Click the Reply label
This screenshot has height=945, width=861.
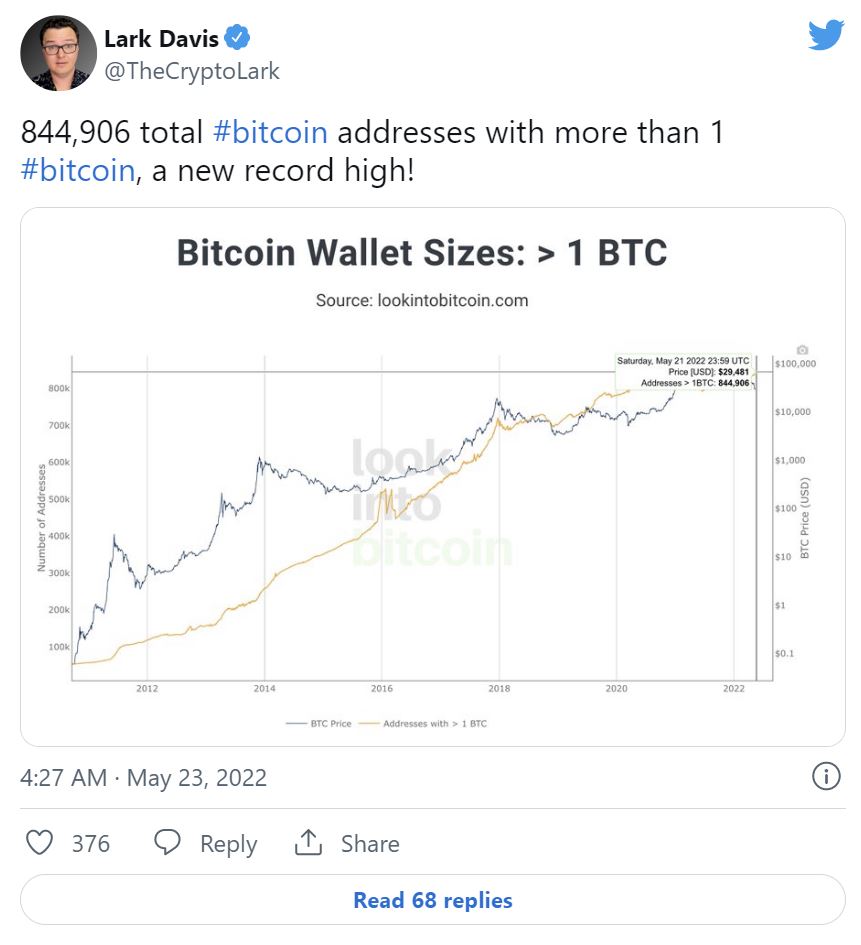click(228, 844)
